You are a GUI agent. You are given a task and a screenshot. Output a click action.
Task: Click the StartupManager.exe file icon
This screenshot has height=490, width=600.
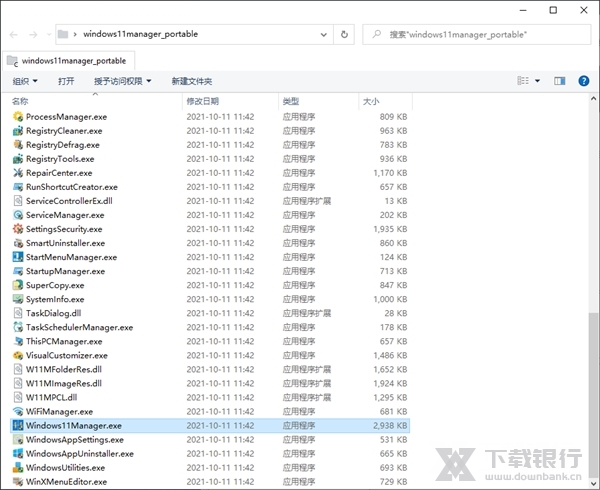[18, 271]
